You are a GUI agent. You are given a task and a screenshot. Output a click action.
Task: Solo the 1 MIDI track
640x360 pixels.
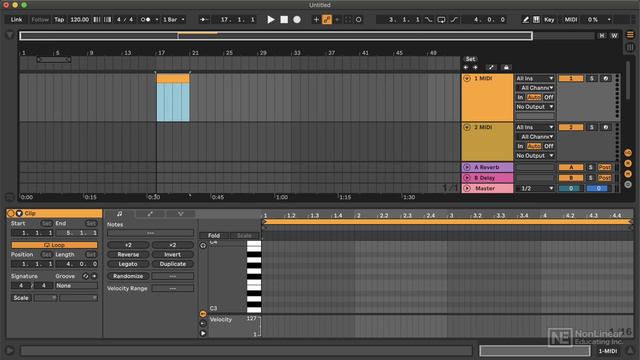(x=591, y=78)
